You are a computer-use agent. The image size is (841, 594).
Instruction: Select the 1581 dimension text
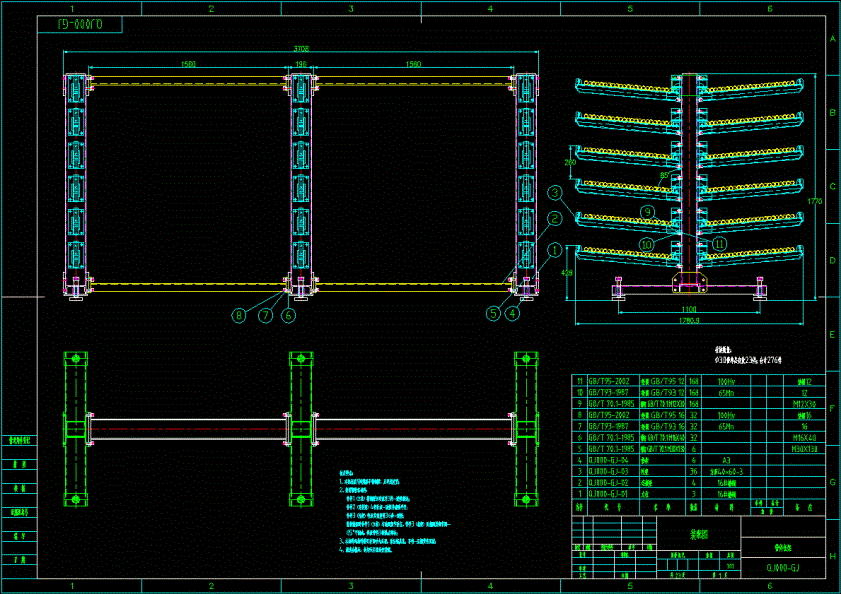point(188,64)
